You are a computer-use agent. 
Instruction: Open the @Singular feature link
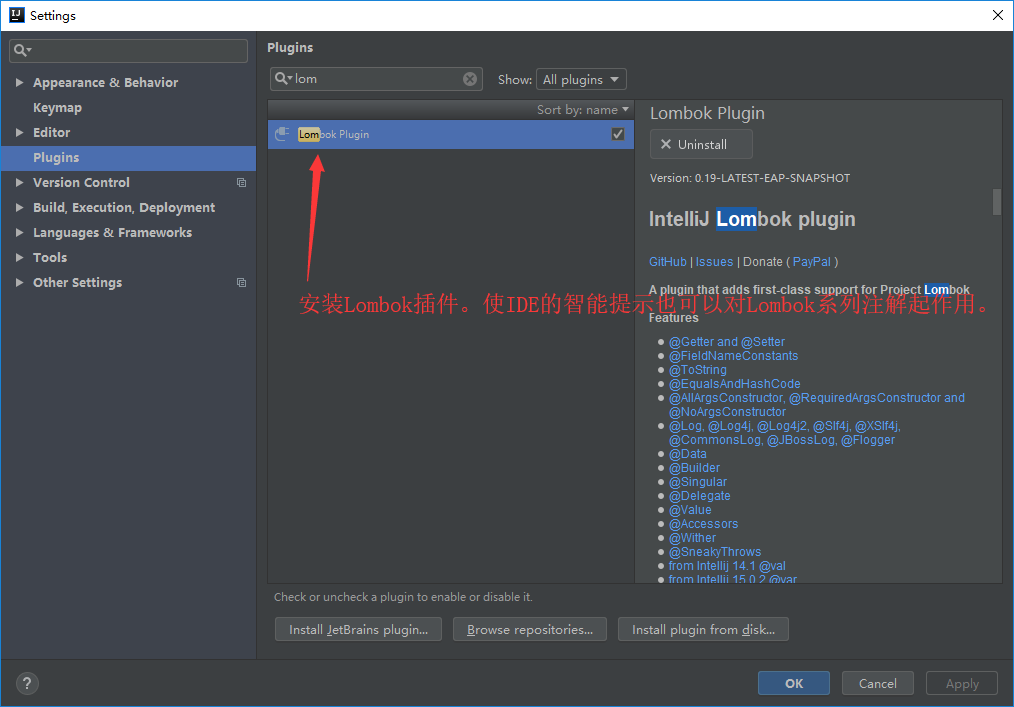[x=698, y=482]
